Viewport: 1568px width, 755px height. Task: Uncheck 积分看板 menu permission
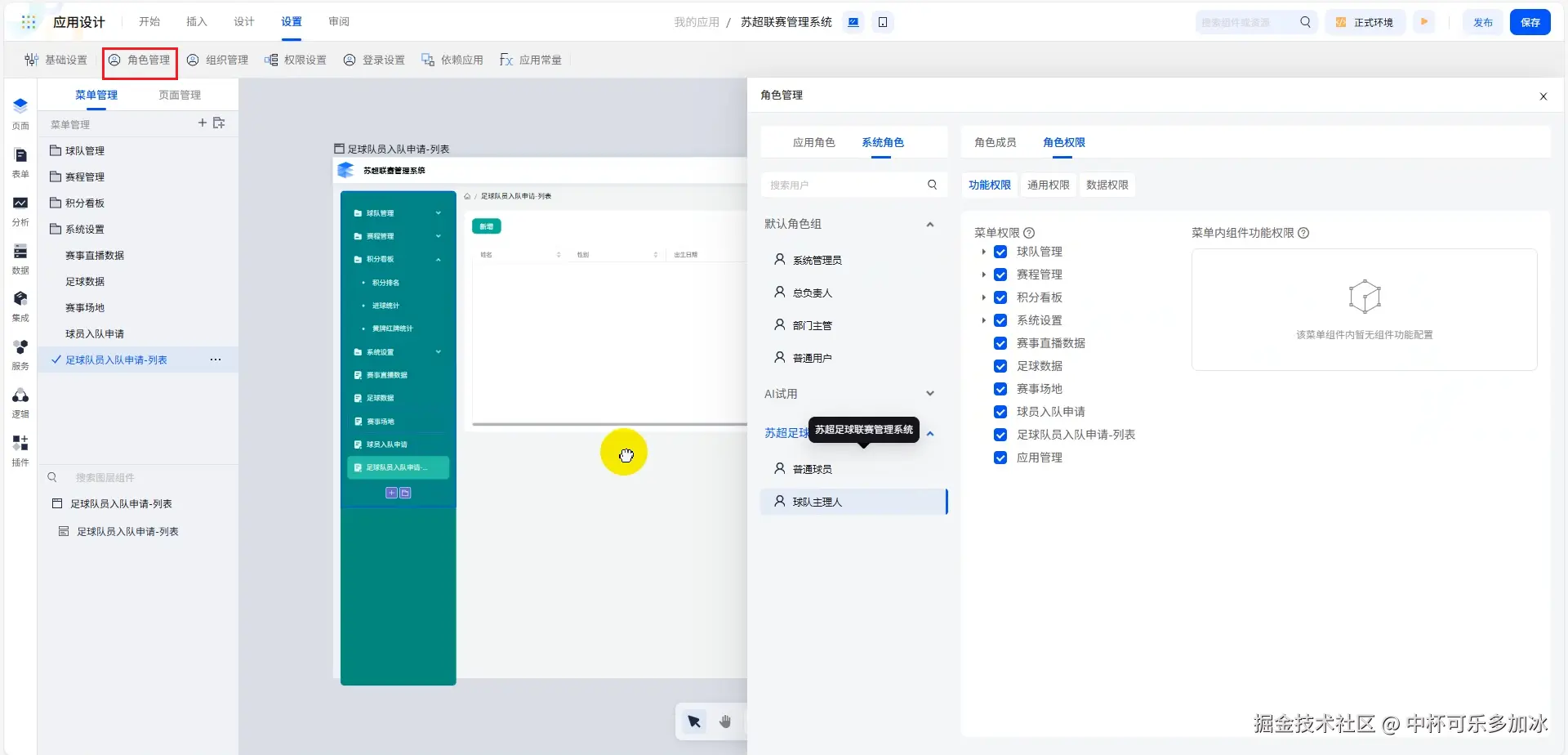click(1000, 297)
